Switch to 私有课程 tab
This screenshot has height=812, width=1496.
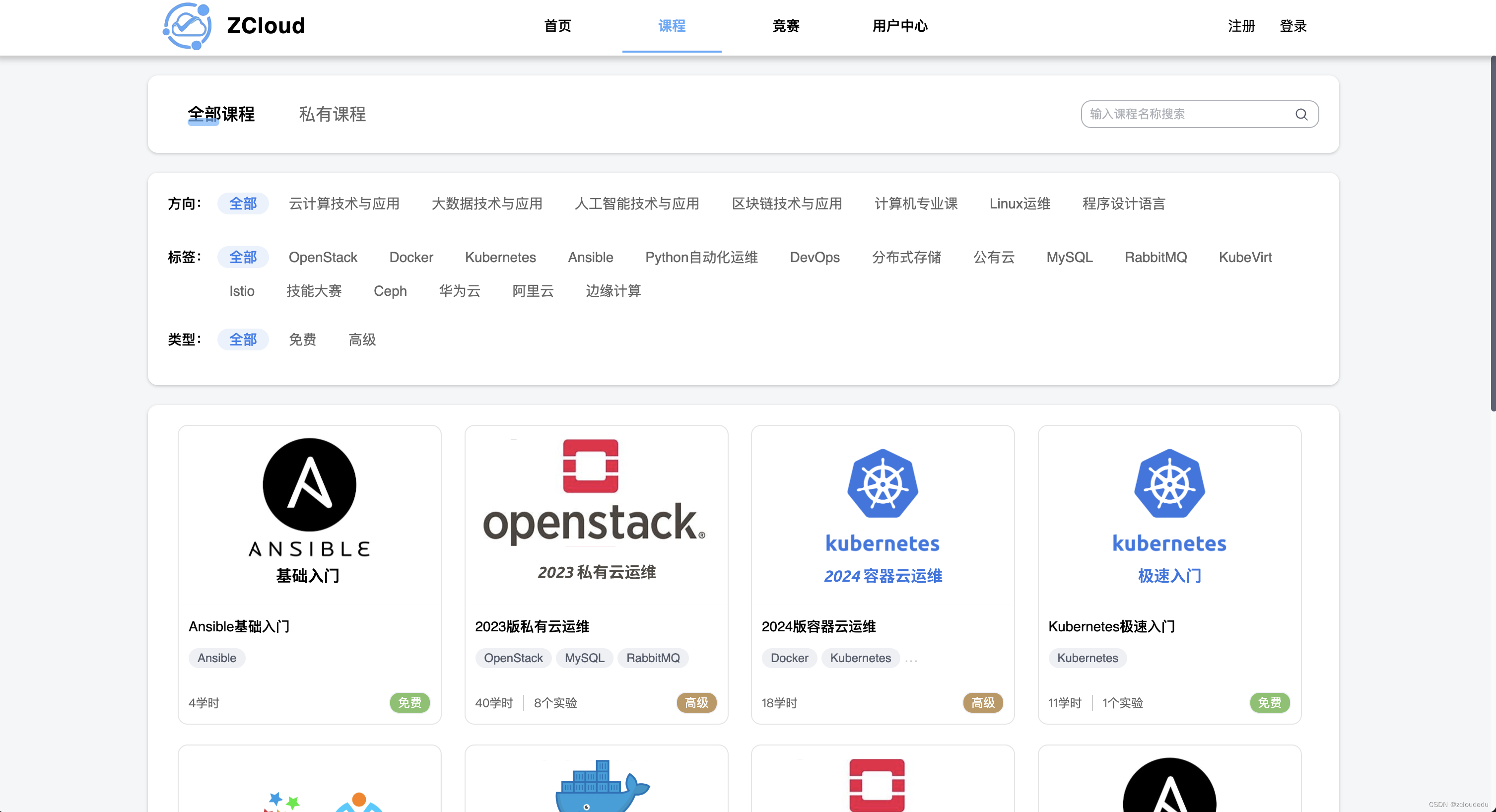coord(332,114)
